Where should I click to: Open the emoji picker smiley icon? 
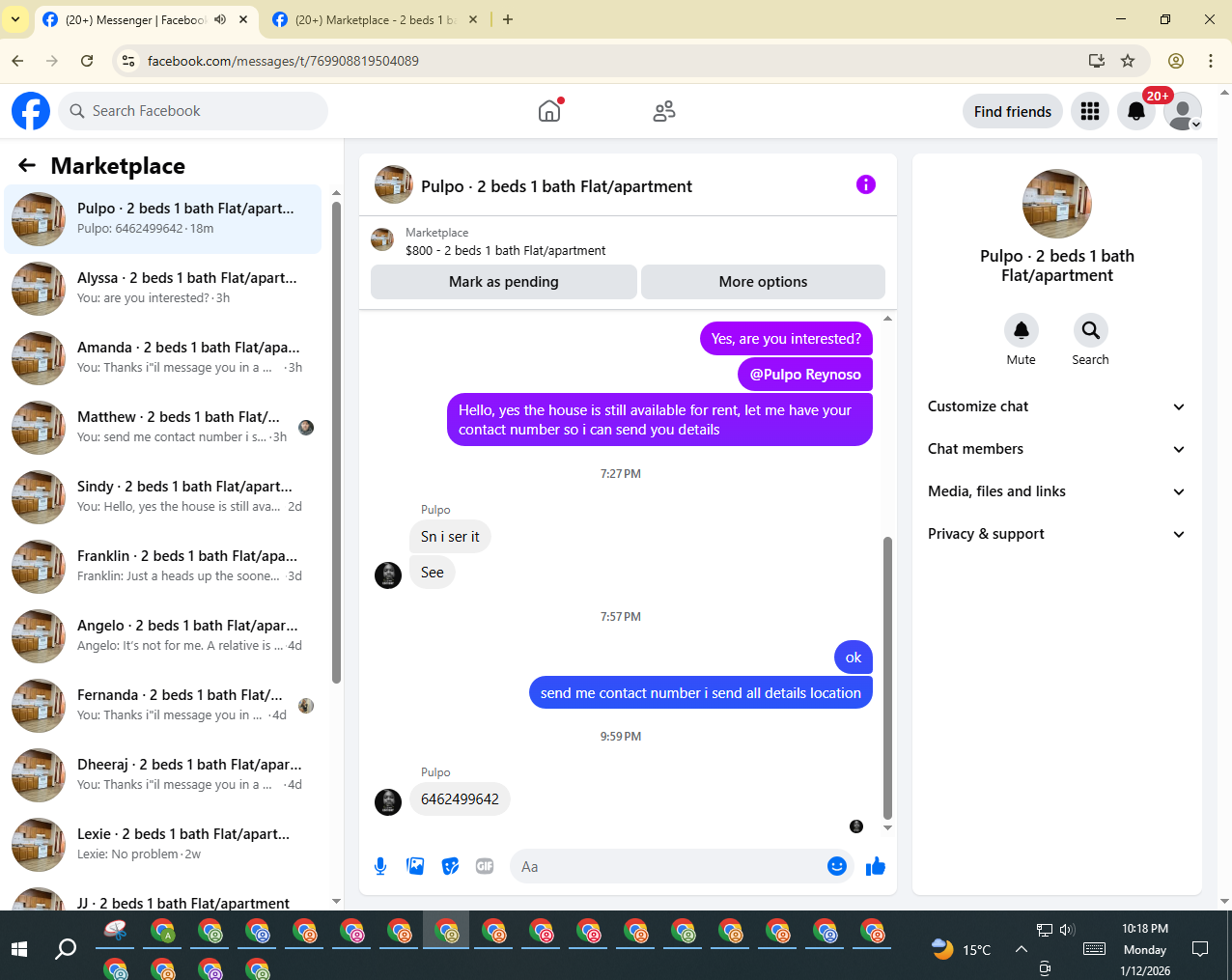point(837,866)
